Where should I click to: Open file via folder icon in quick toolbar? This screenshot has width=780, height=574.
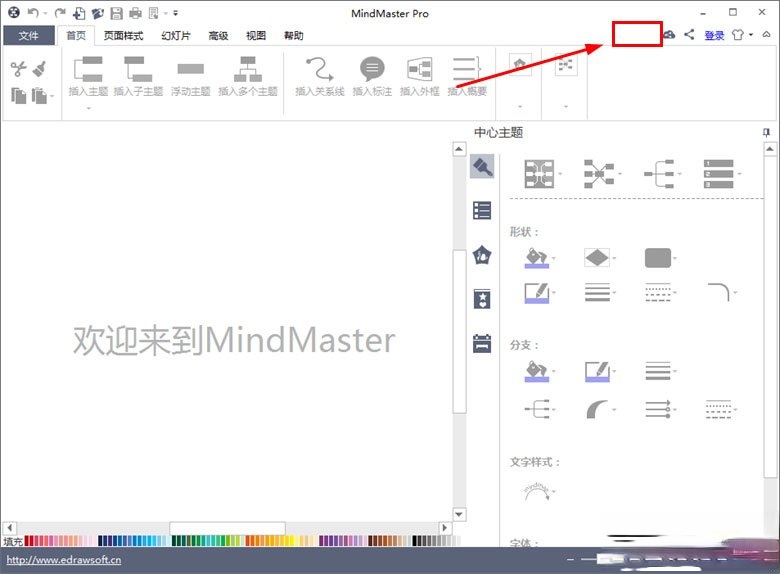pos(98,13)
